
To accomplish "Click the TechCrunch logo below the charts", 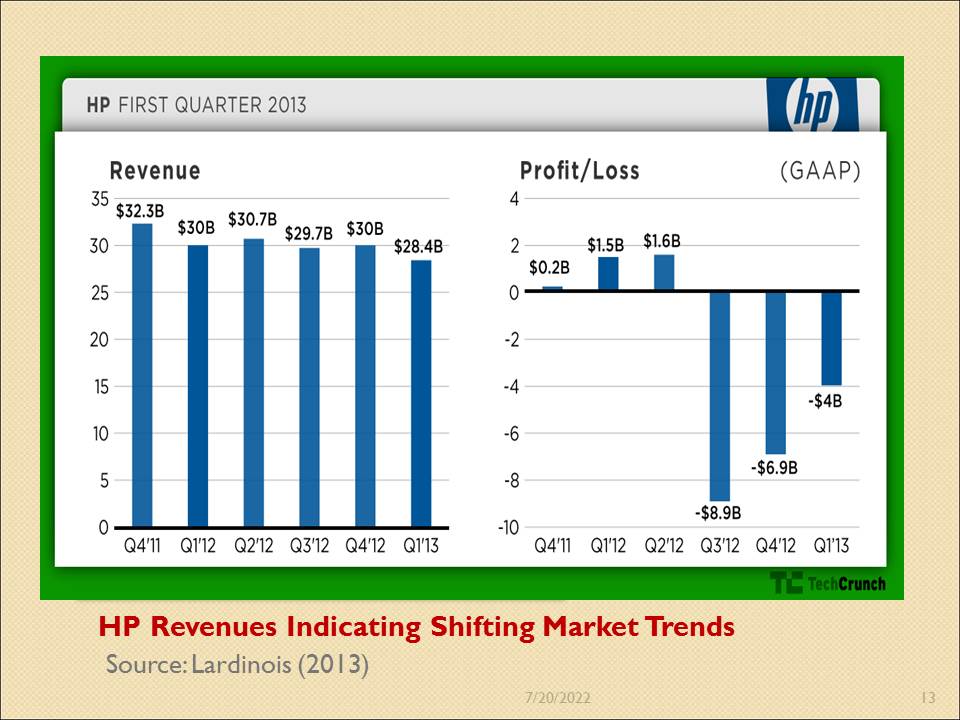I will [x=827, y=583].
